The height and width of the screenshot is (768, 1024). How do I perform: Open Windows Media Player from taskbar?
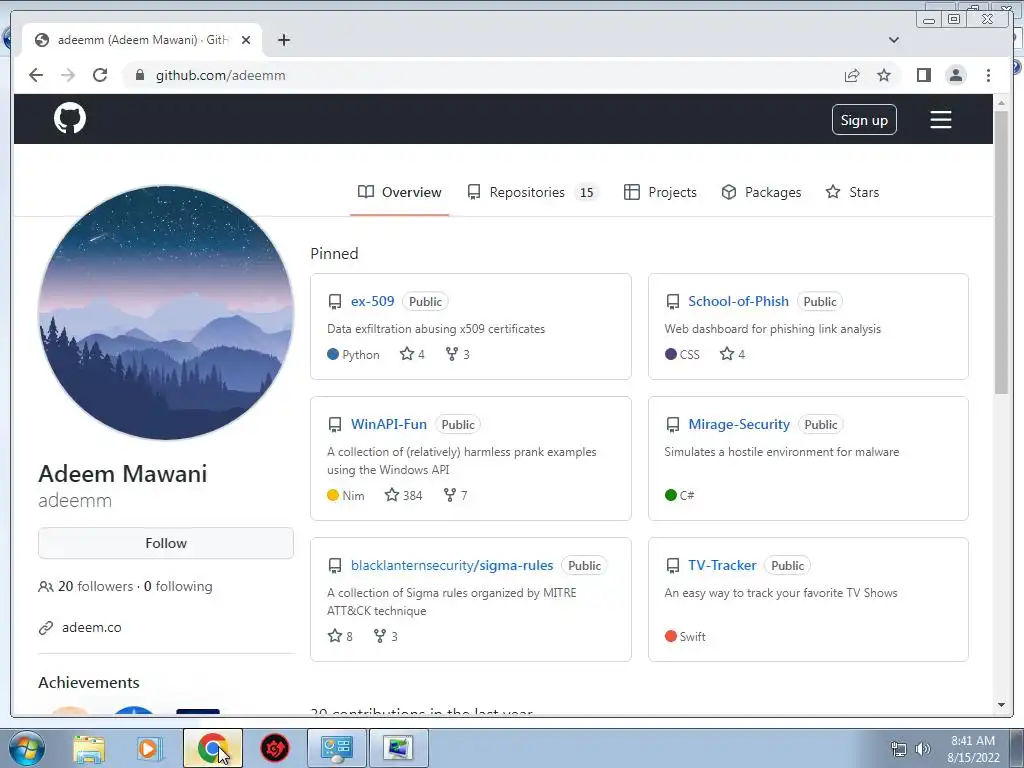148,748
